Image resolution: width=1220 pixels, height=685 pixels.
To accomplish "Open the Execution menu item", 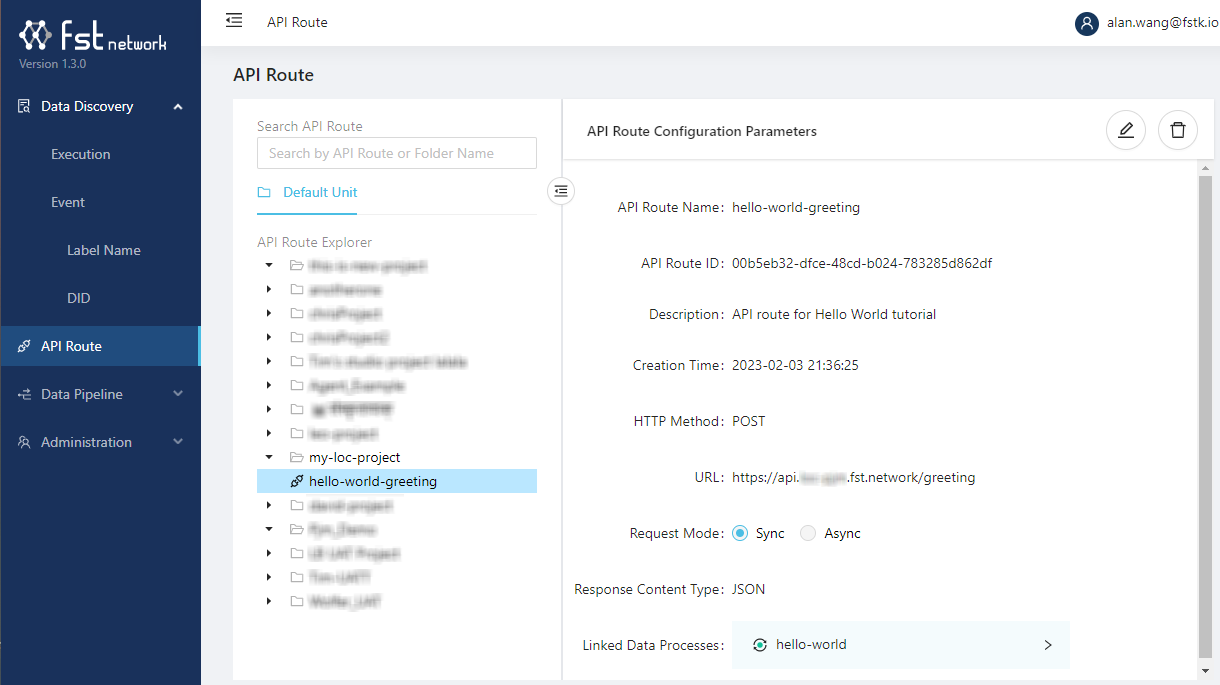I will [81, 154].
